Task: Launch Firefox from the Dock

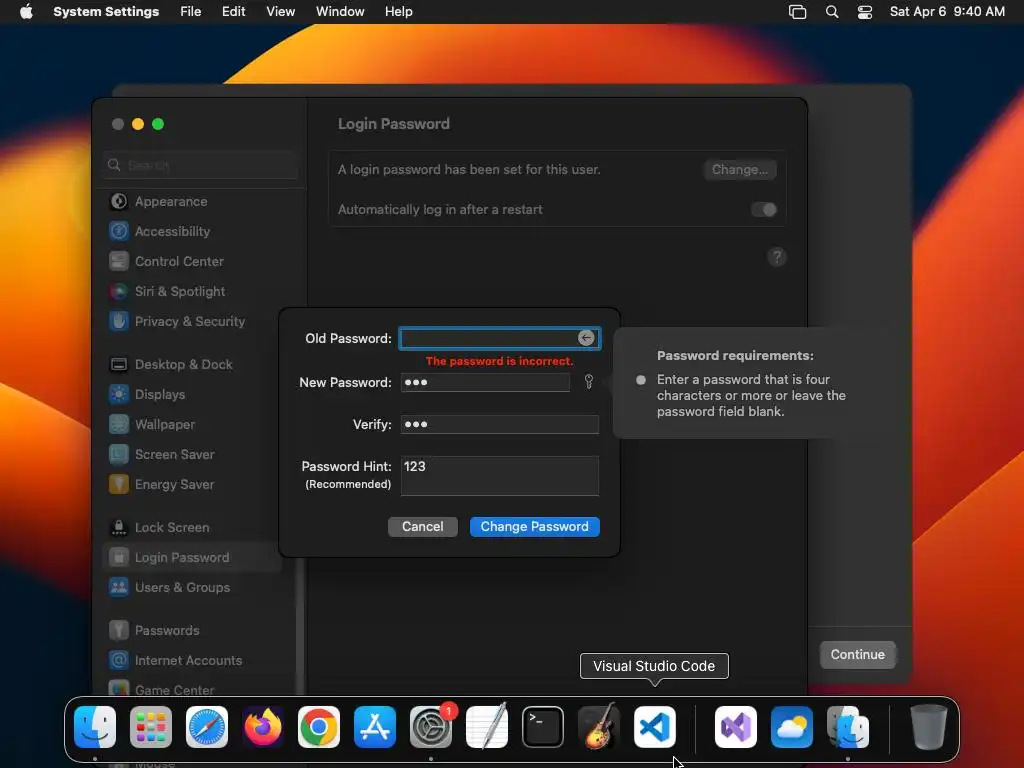Action: [263, 727]
